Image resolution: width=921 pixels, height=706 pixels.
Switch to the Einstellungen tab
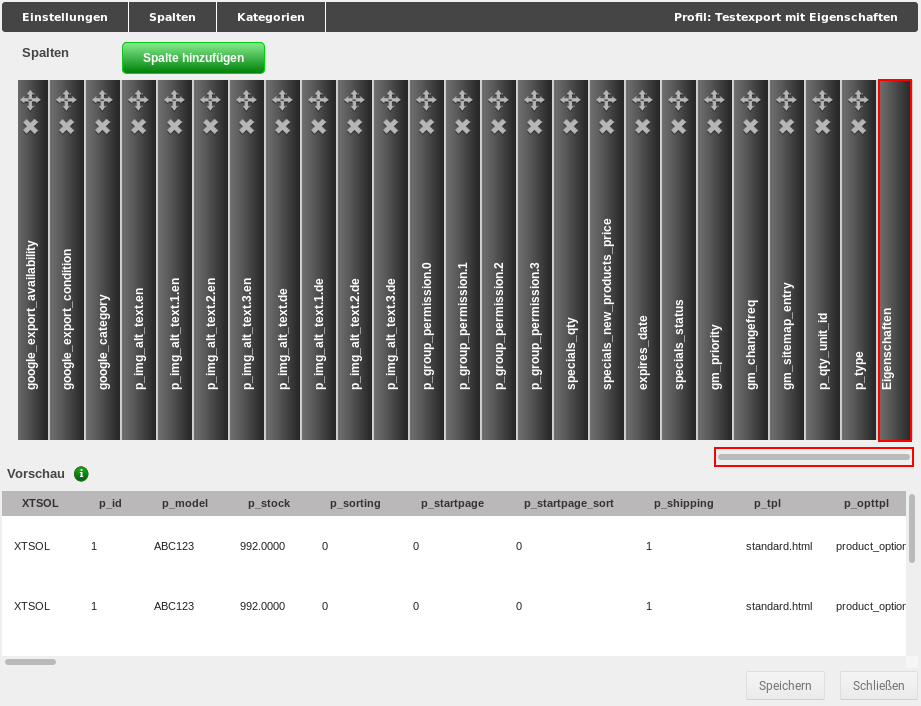pos(64,17)
